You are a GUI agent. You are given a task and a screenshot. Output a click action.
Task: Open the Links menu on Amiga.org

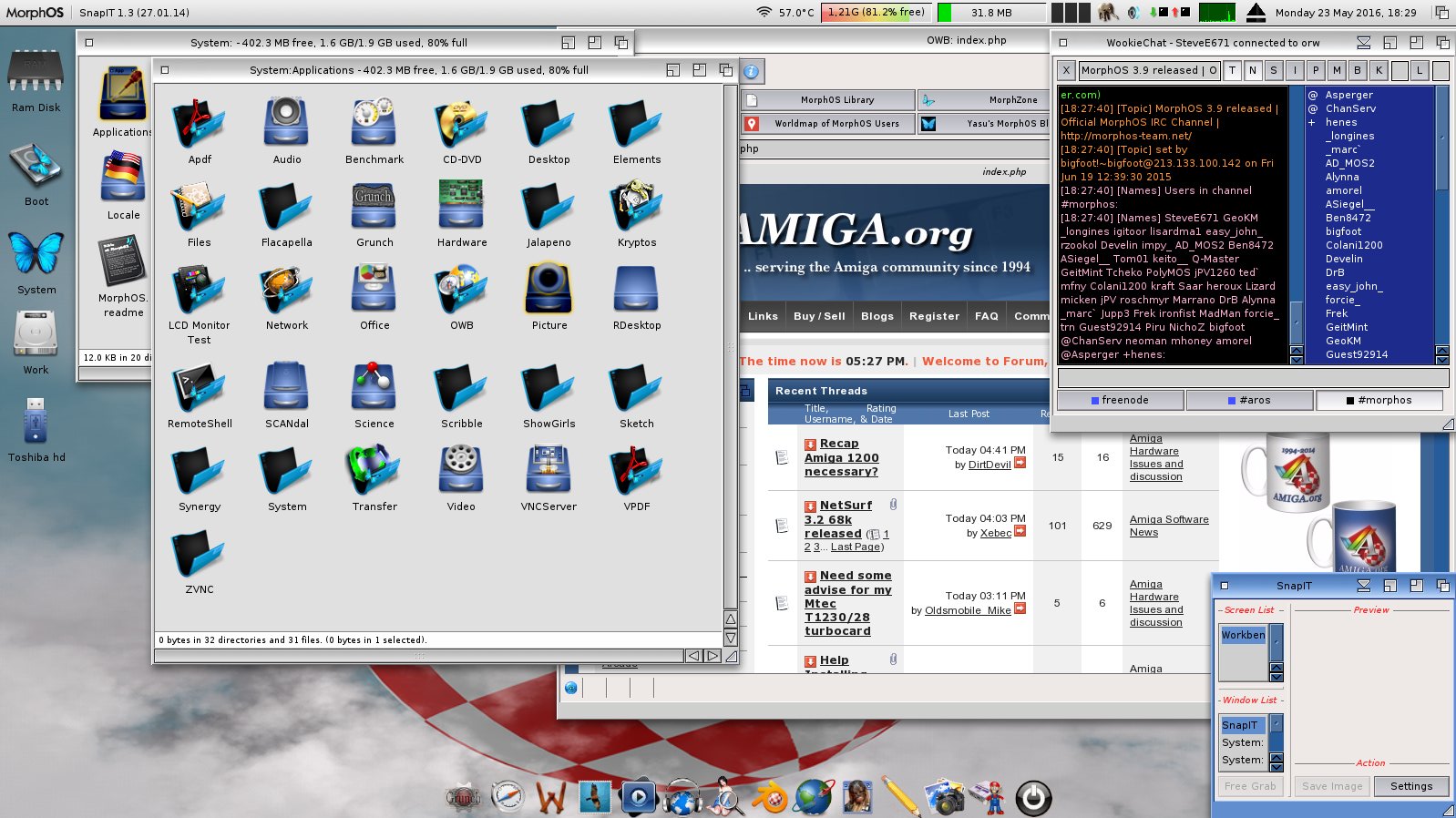tap(763, 316)
